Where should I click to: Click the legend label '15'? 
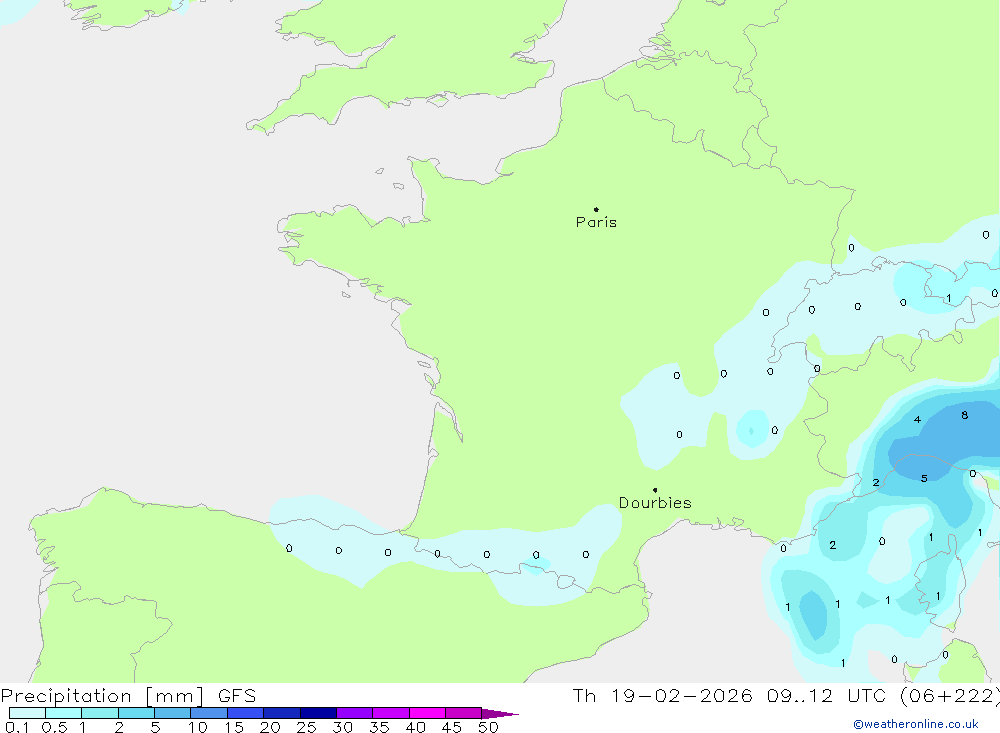234,727
